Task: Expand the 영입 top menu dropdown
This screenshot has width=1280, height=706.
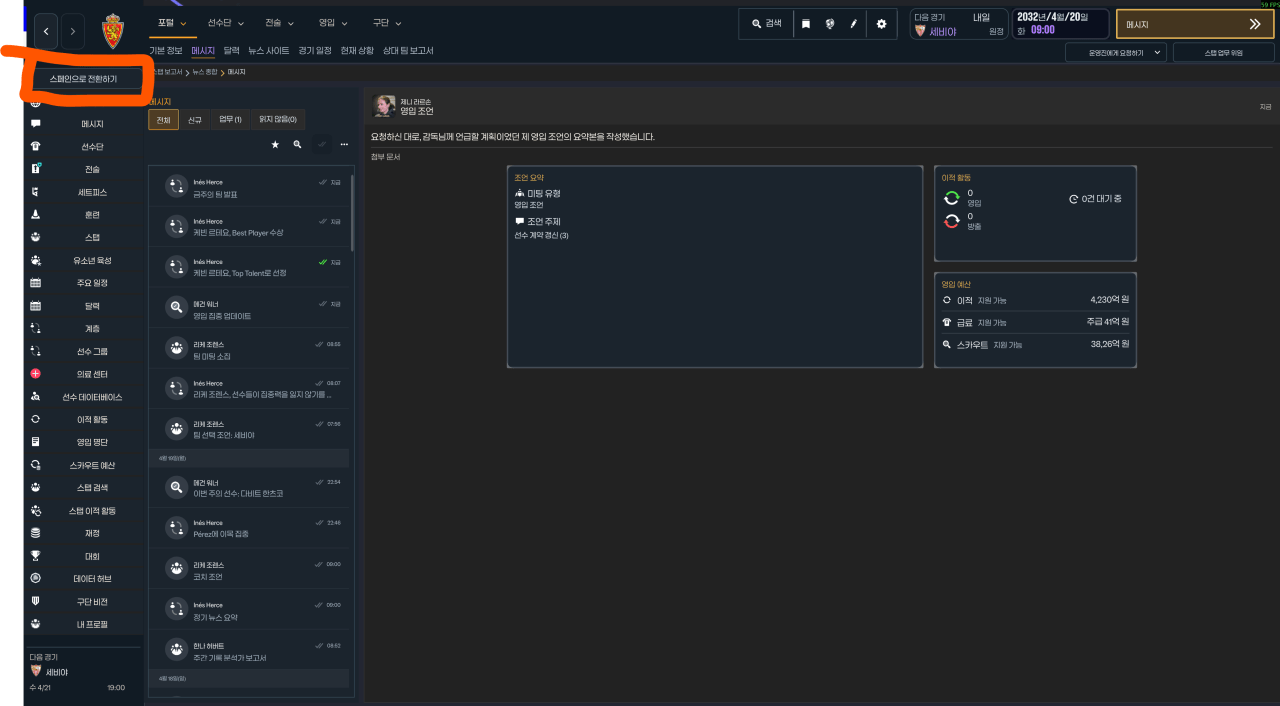Action: point(333,22)
